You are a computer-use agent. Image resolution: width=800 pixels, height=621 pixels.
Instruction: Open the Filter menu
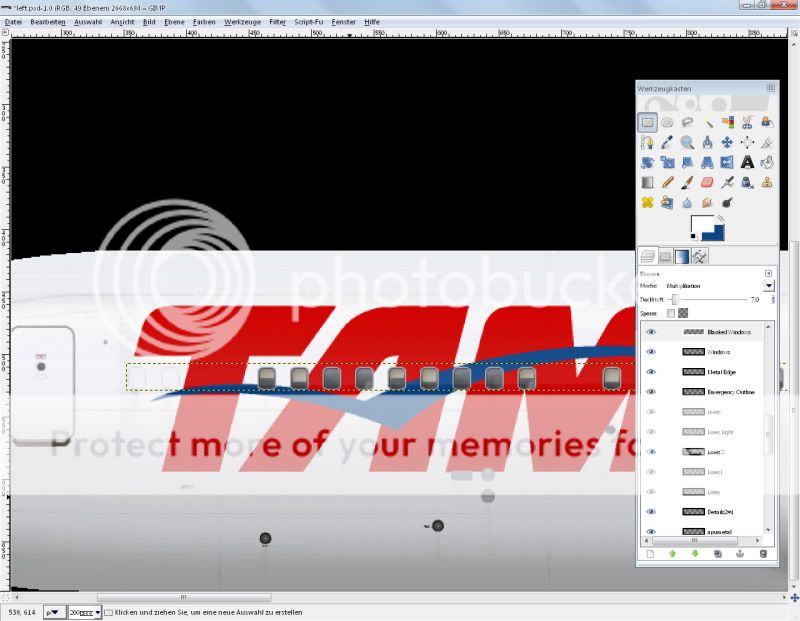(x=277, y=21)
